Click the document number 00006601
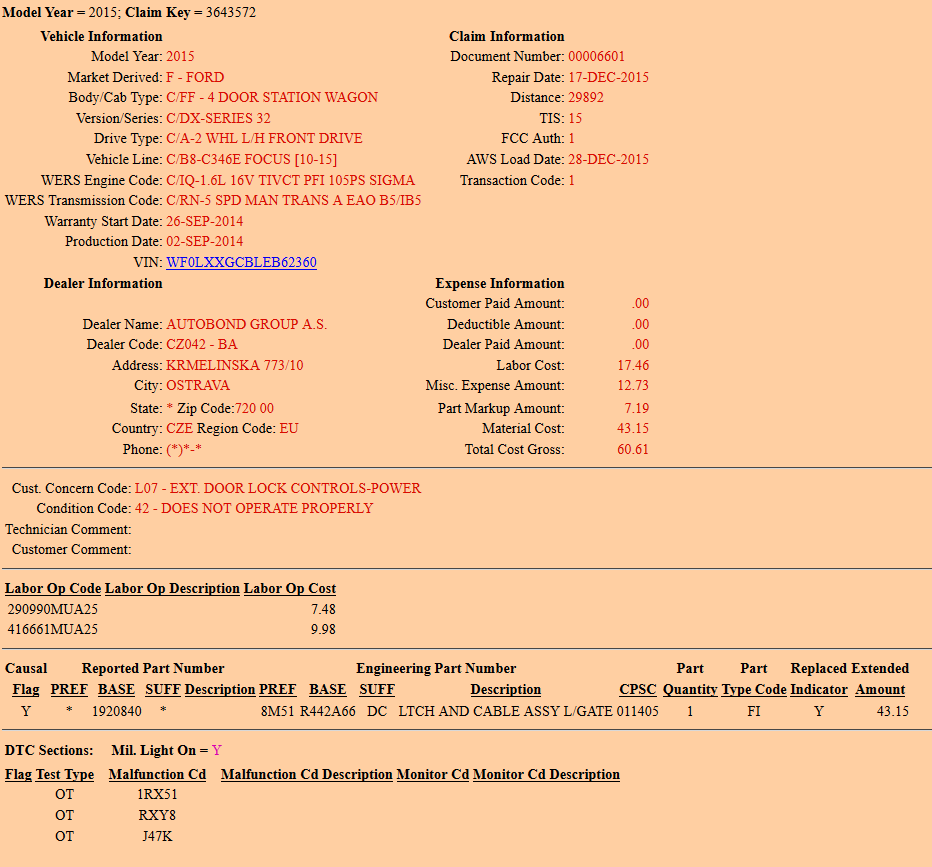This screenshot has height=867, width=932. [596, 57]
